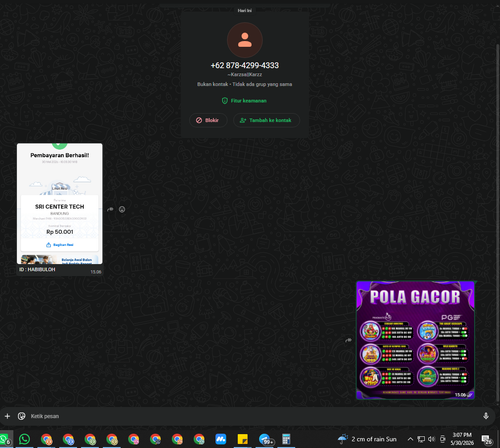The image size is (500, 448).
Task: Open the emoji and sticker picker
Action: click(x=22, y=416)
